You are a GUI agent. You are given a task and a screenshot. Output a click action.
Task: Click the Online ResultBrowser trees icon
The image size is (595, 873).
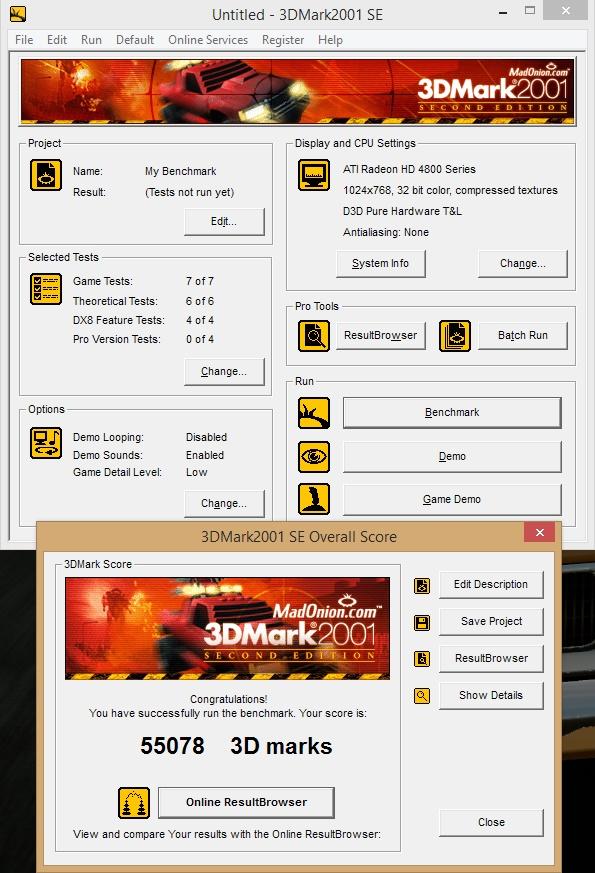point(134,803)
